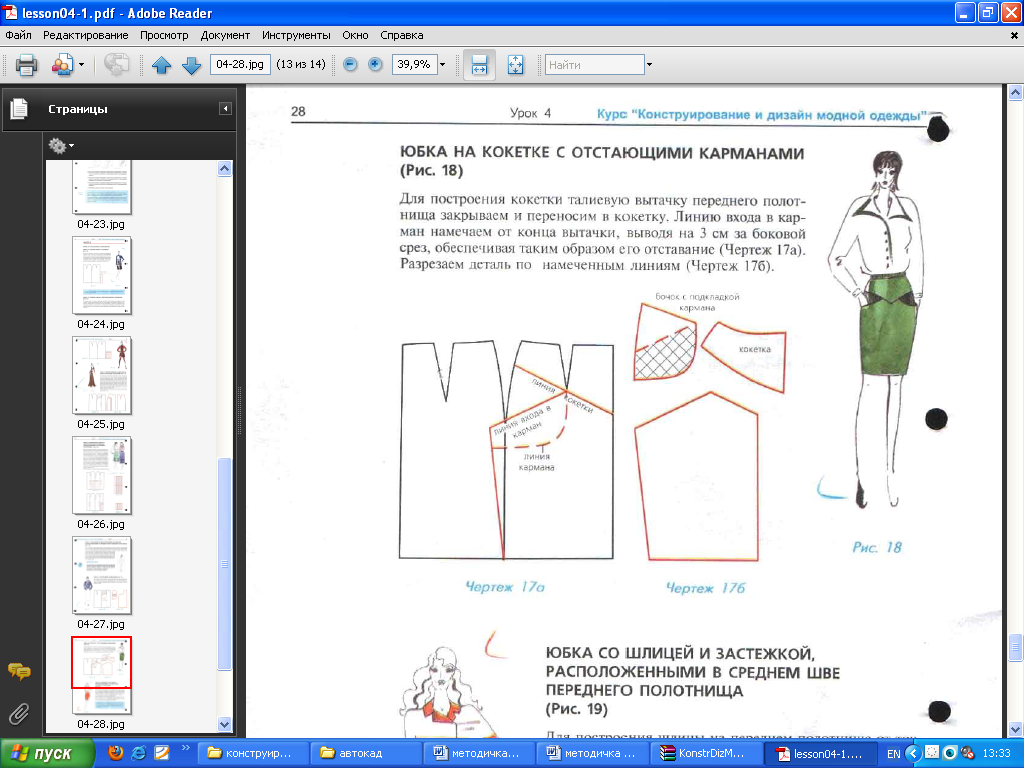Open the Редактирование menu
Screen dimensions: 1024x768
pos(86,35)
